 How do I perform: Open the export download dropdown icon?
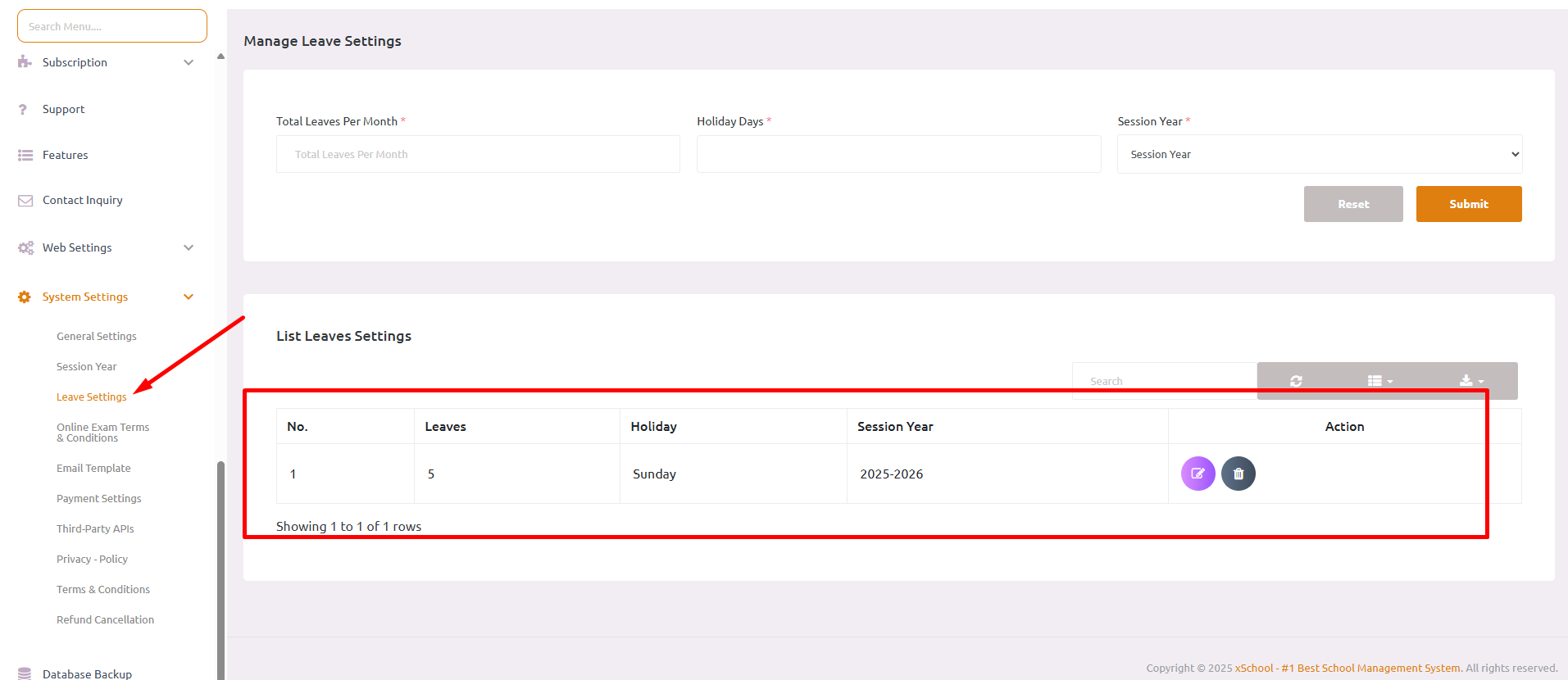coord(1471,381)
